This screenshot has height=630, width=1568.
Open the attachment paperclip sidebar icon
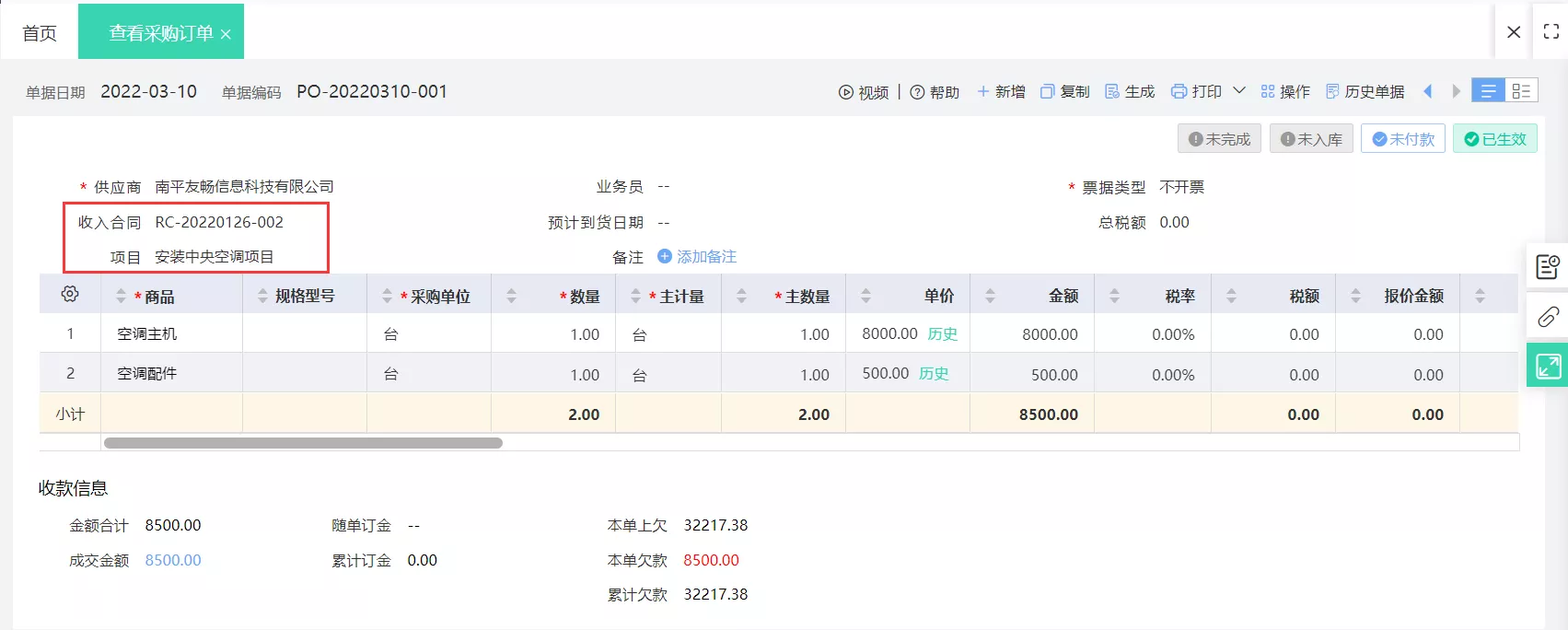click(1548, 317)
